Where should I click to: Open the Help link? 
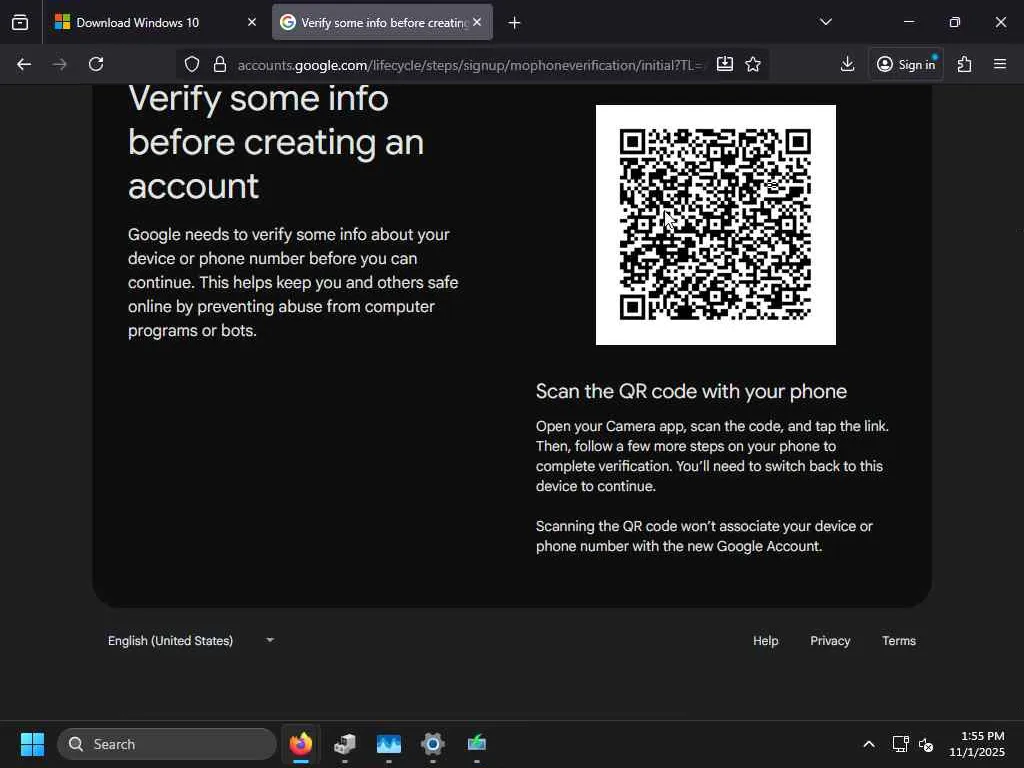[x=765, y=641]
